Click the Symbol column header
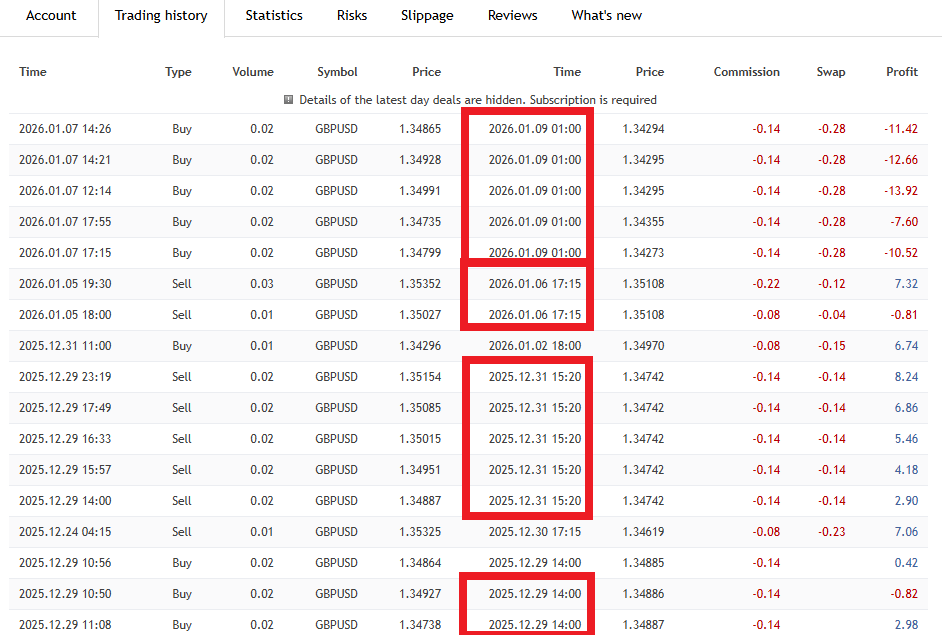The width and height of the screenshot is (942, 635). tap(337, 71)
